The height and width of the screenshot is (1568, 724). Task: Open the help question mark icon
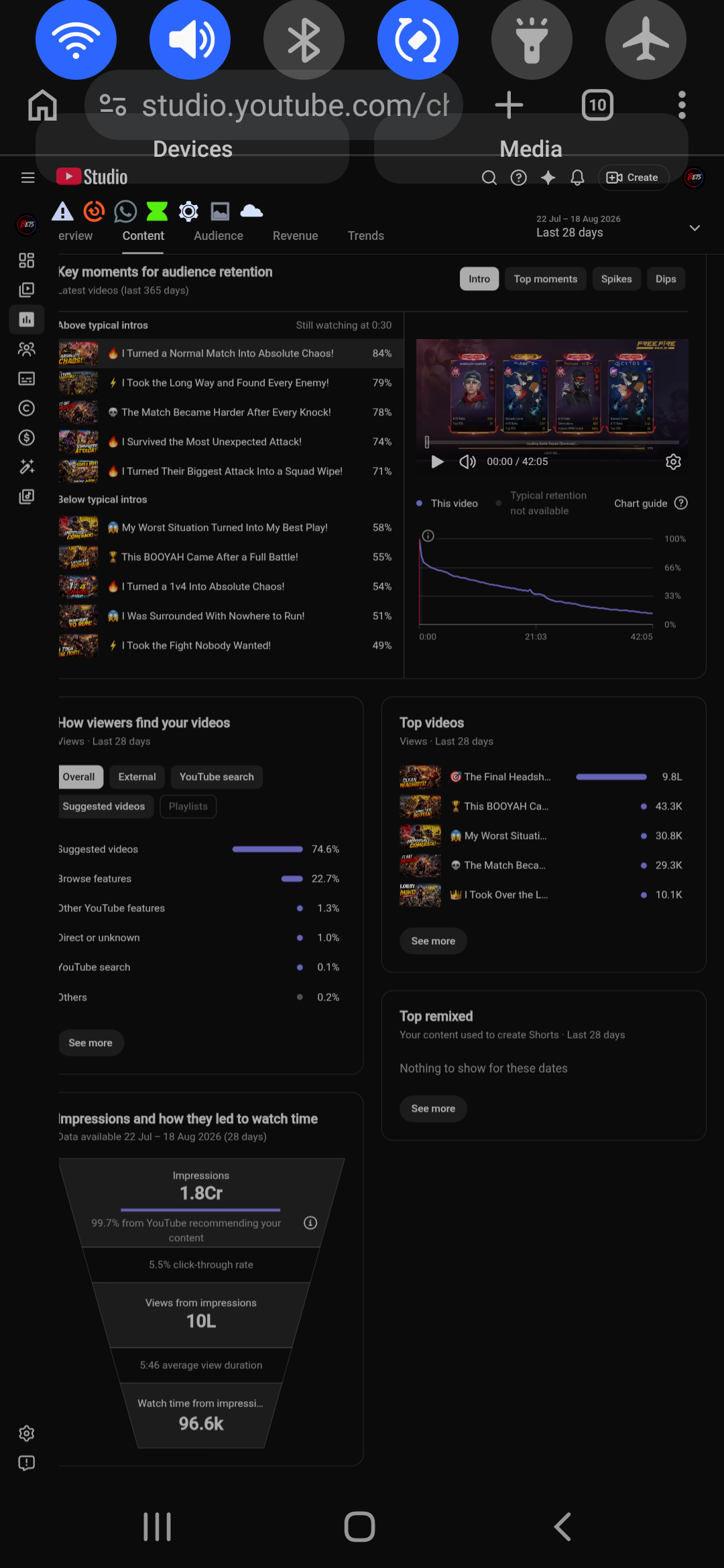click(x=518, y=178)
